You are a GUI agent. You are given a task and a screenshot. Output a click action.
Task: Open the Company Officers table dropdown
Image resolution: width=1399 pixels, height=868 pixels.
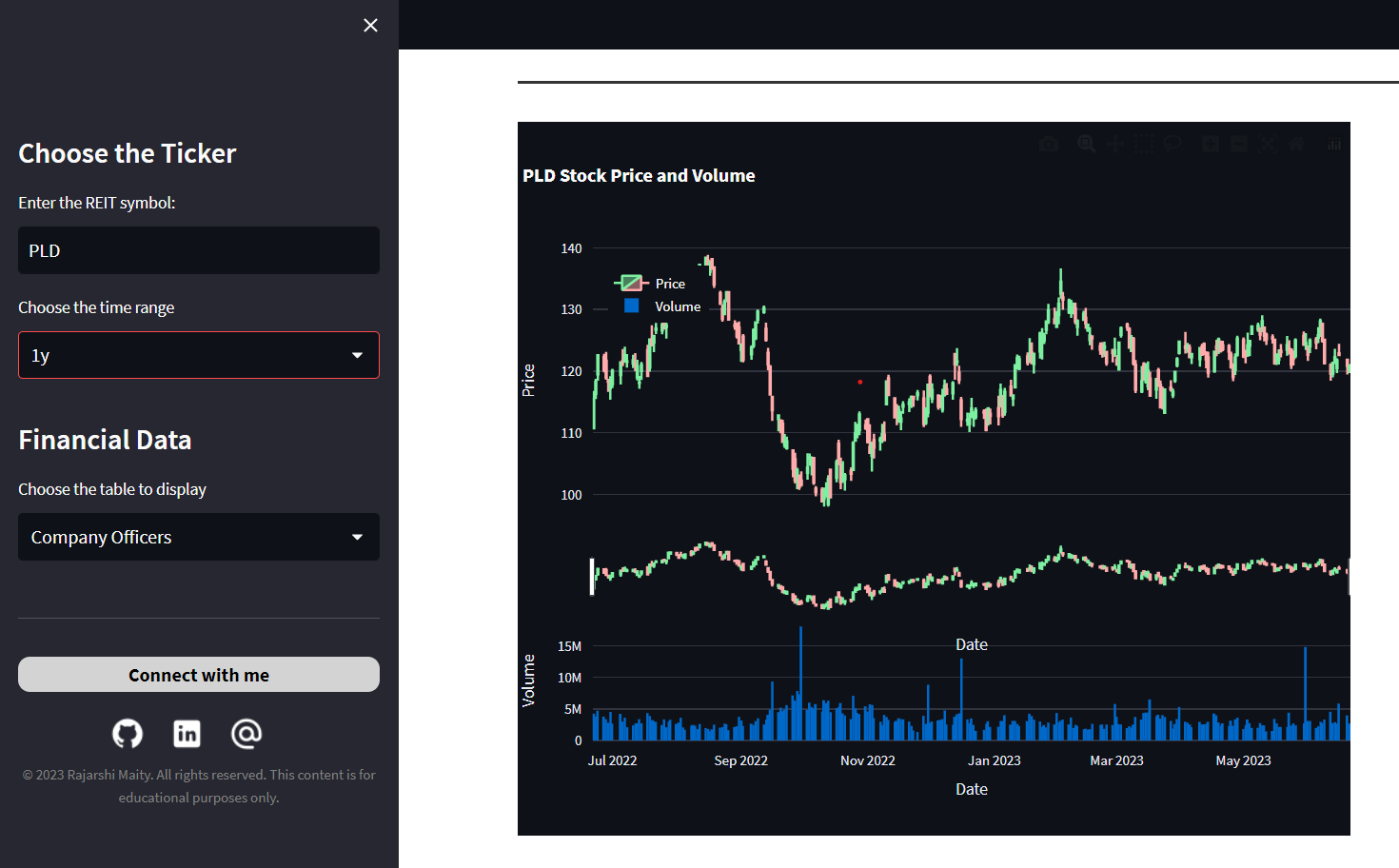(x=199, y=537)
